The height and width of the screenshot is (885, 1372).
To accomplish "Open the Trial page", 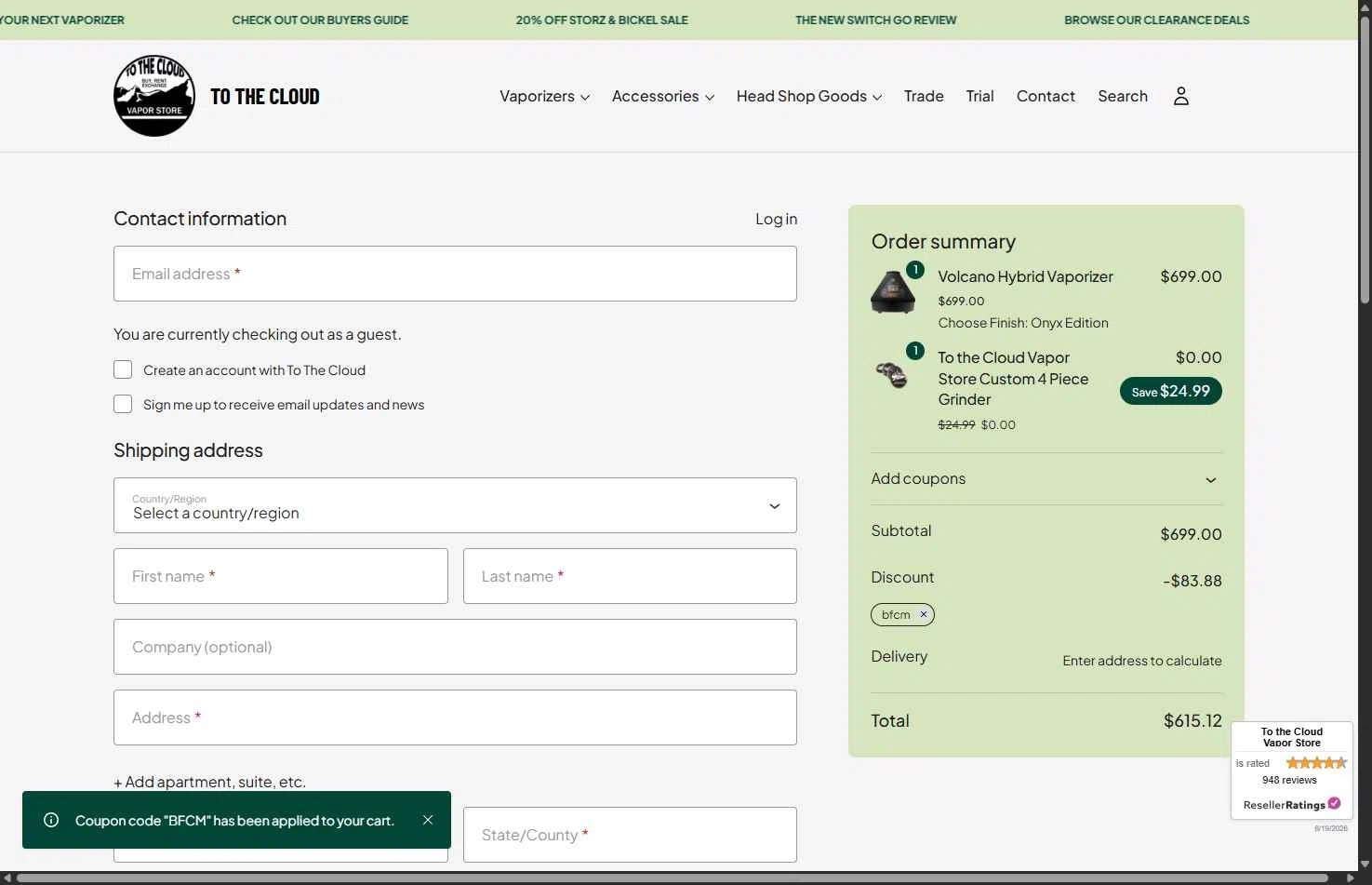I will tap(980, 96).
